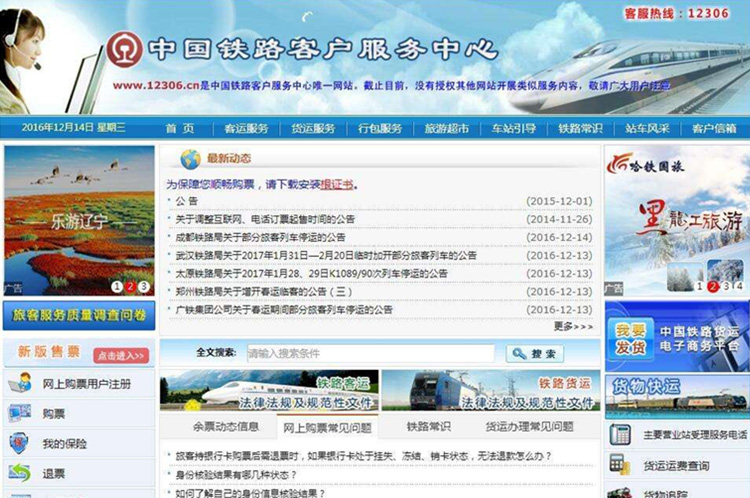Select slide 1 on the 黑龙江旅游 banner
Viewport: 750px width, 498px height.
(x=699, y=286)
